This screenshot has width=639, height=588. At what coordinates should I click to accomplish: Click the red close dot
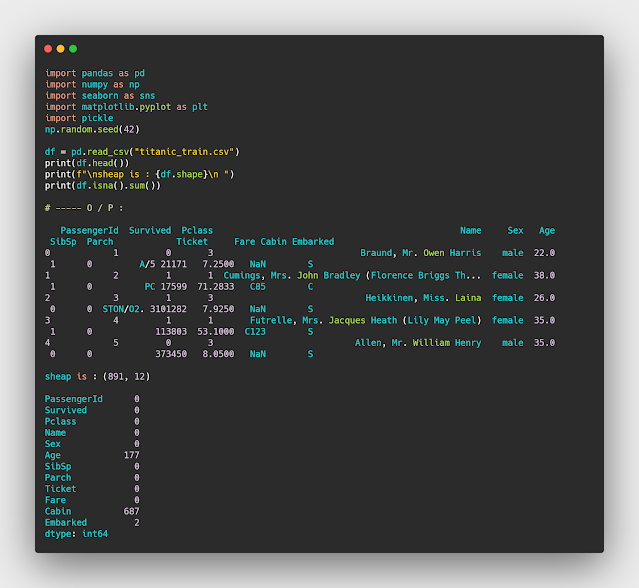[x=48, y=49]
